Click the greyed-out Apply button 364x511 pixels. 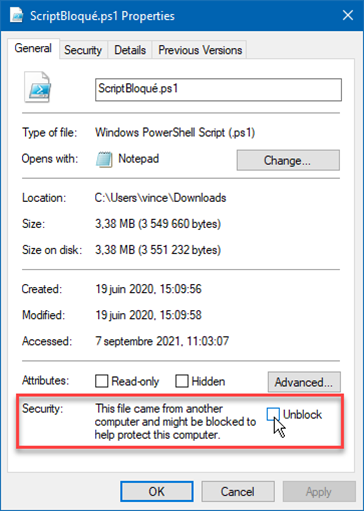tap(319, 491)
